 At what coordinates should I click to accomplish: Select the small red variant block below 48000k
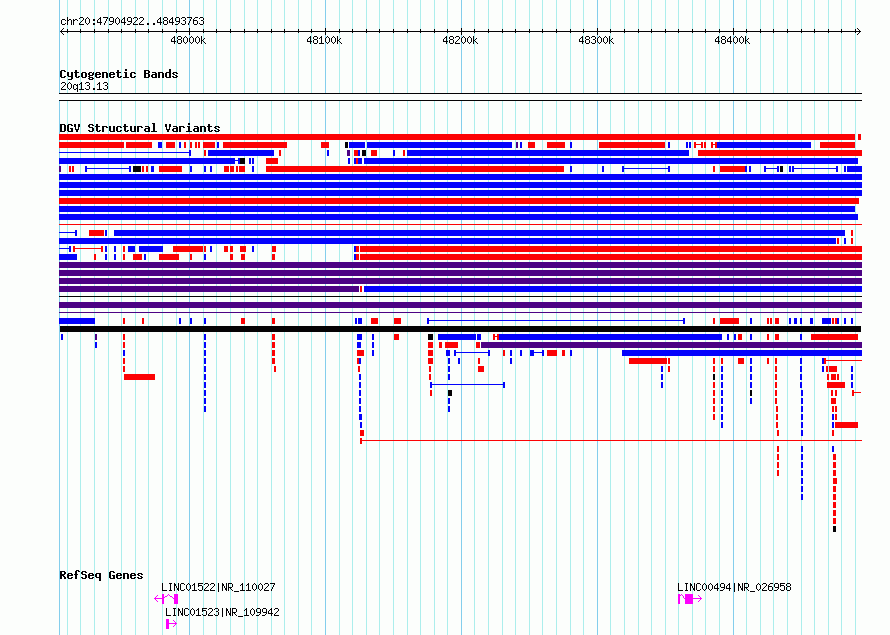coord(139,377)
